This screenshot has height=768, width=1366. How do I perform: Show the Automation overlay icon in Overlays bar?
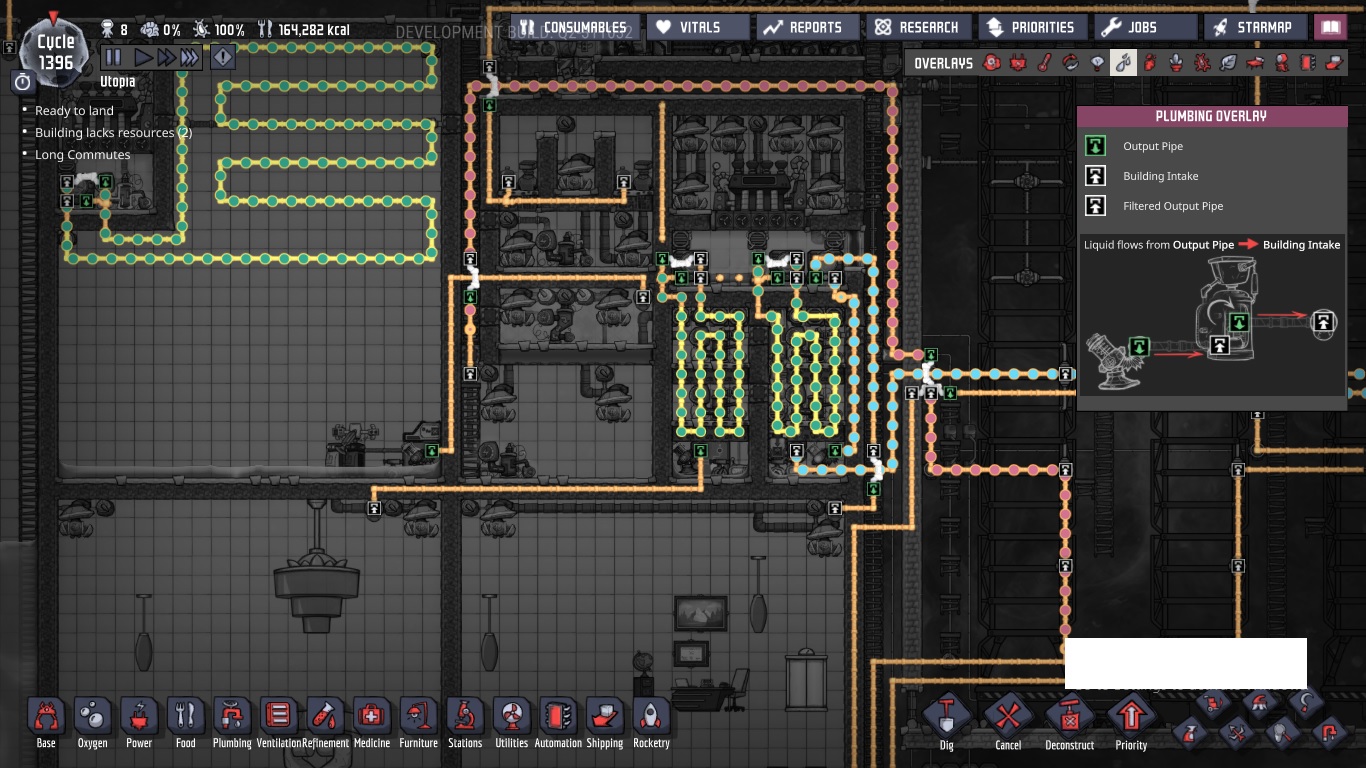tap(1308, 63)
